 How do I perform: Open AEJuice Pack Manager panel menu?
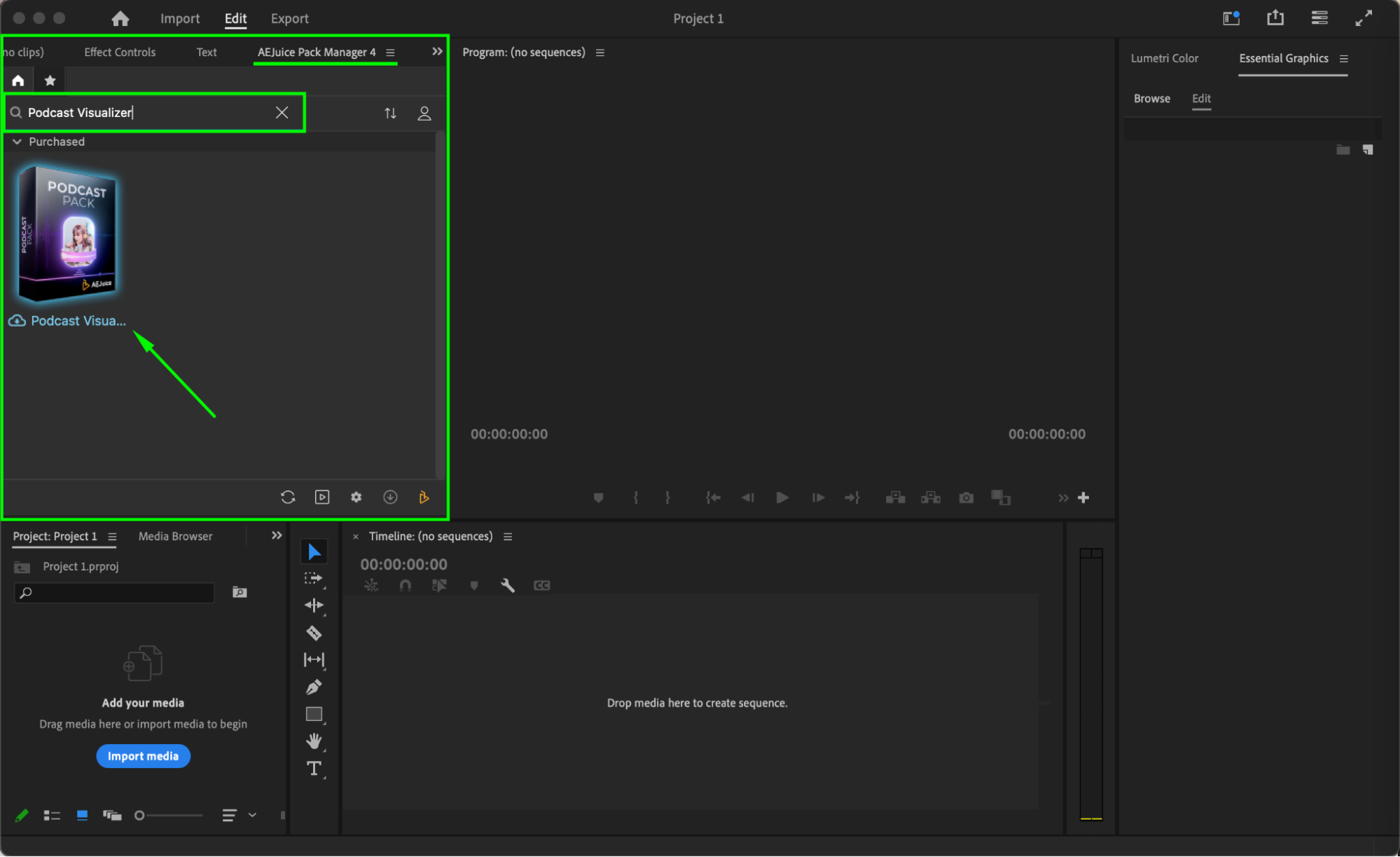[391, 53]
